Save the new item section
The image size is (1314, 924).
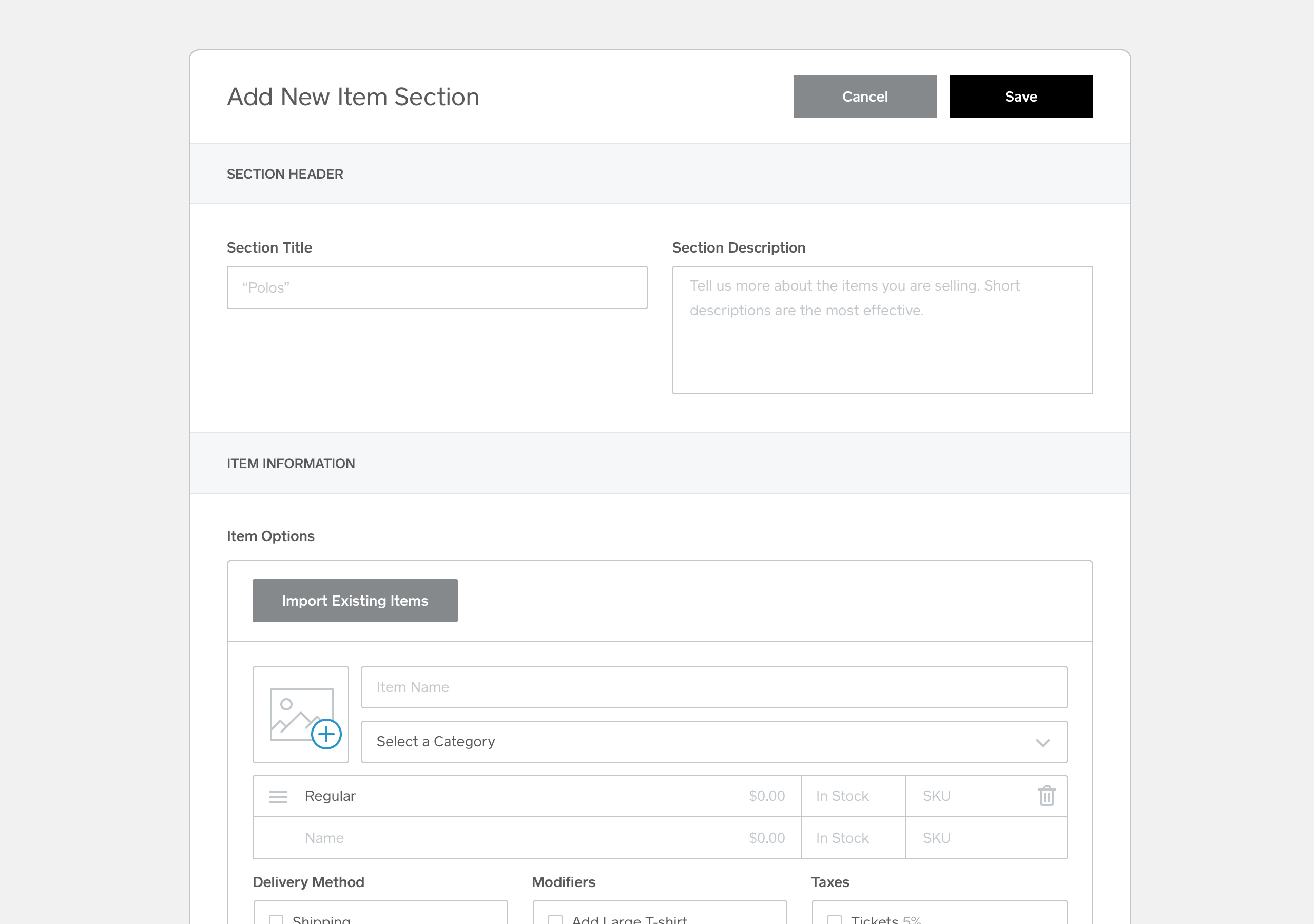point(1020,97)
